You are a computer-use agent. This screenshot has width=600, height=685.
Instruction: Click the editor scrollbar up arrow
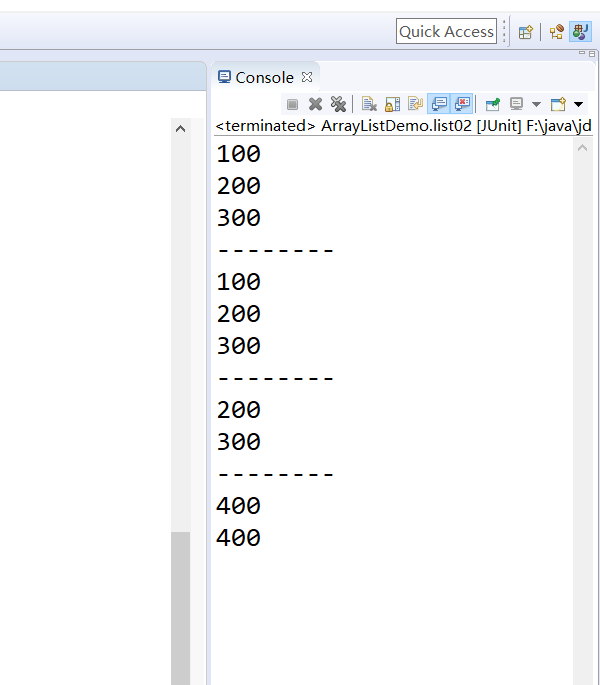click(180, 129)
